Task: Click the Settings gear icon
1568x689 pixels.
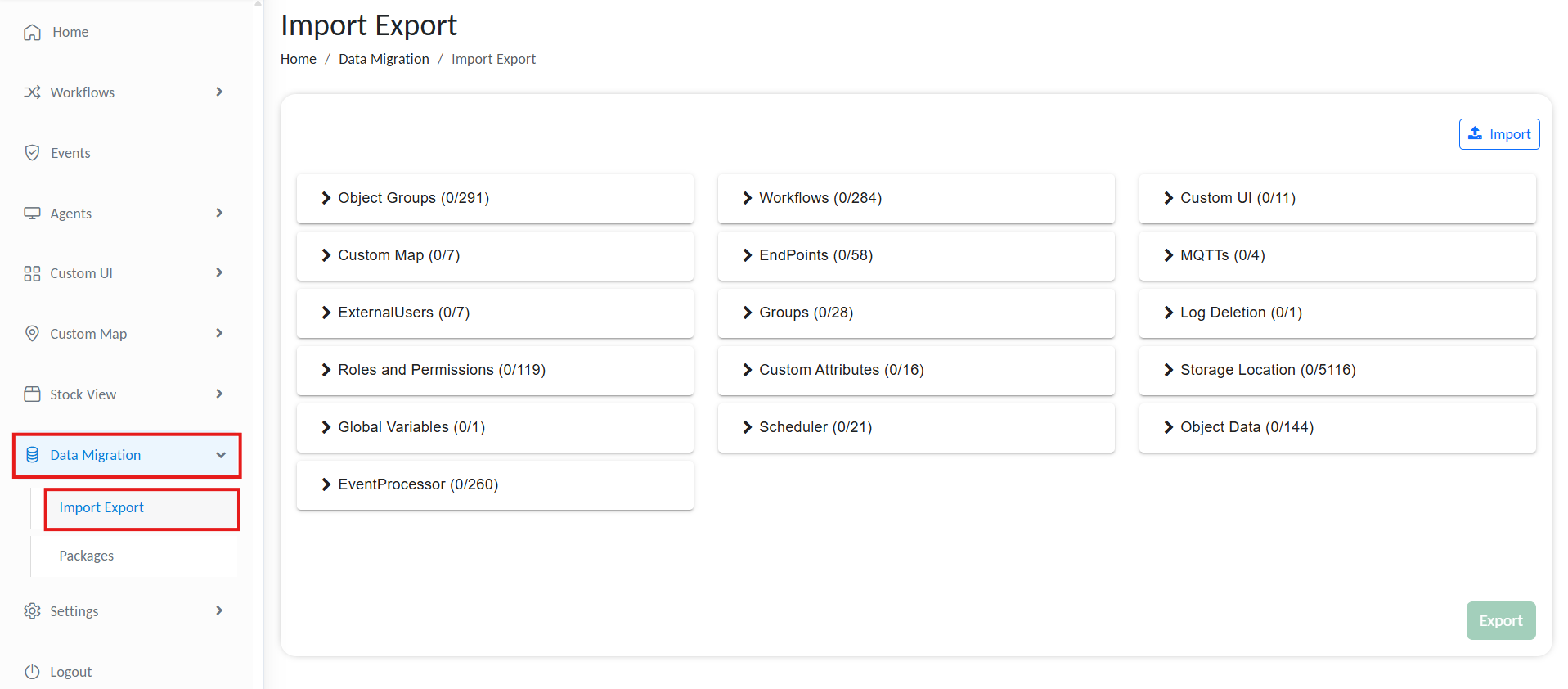Action: 32,611
